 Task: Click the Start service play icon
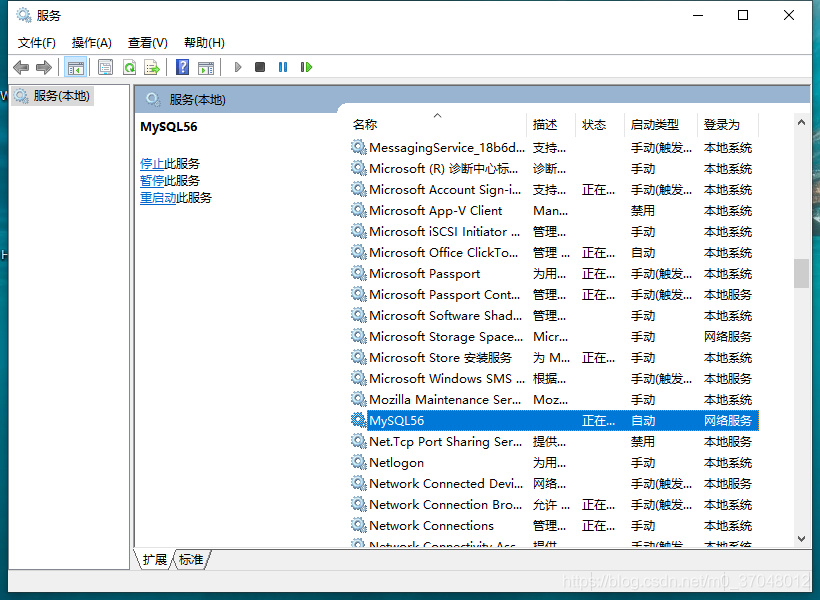[x=238, y=67]
